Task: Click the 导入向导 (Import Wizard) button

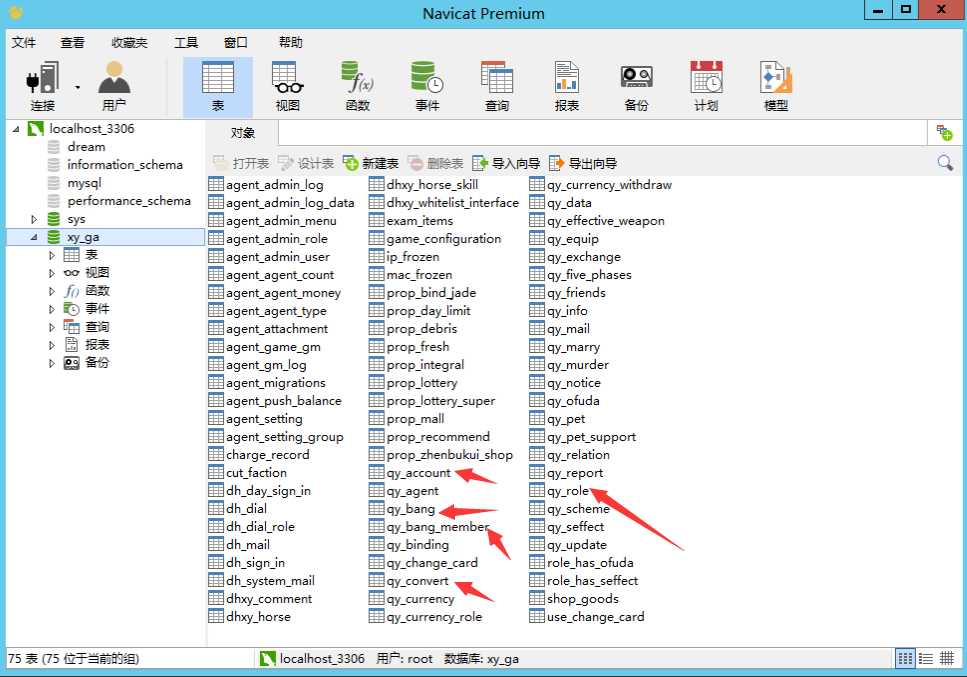Action: click(506, 163)
